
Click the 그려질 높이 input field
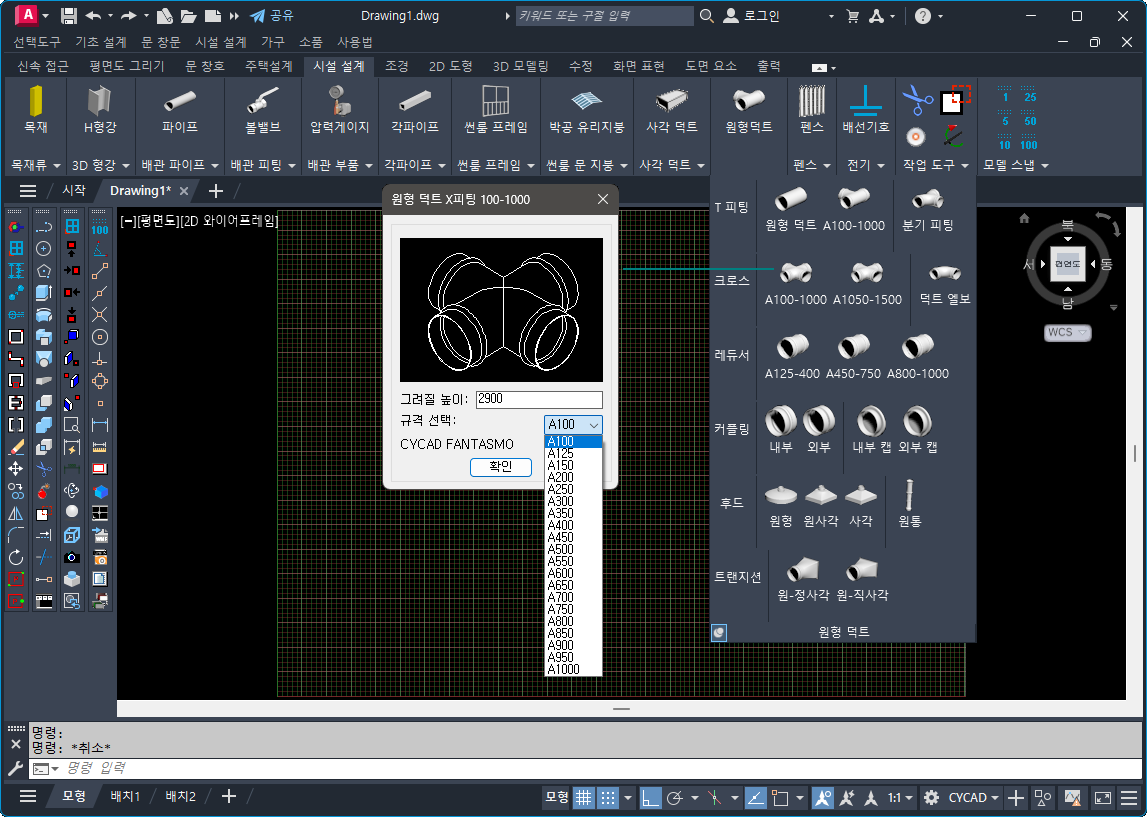click(539, 400)
